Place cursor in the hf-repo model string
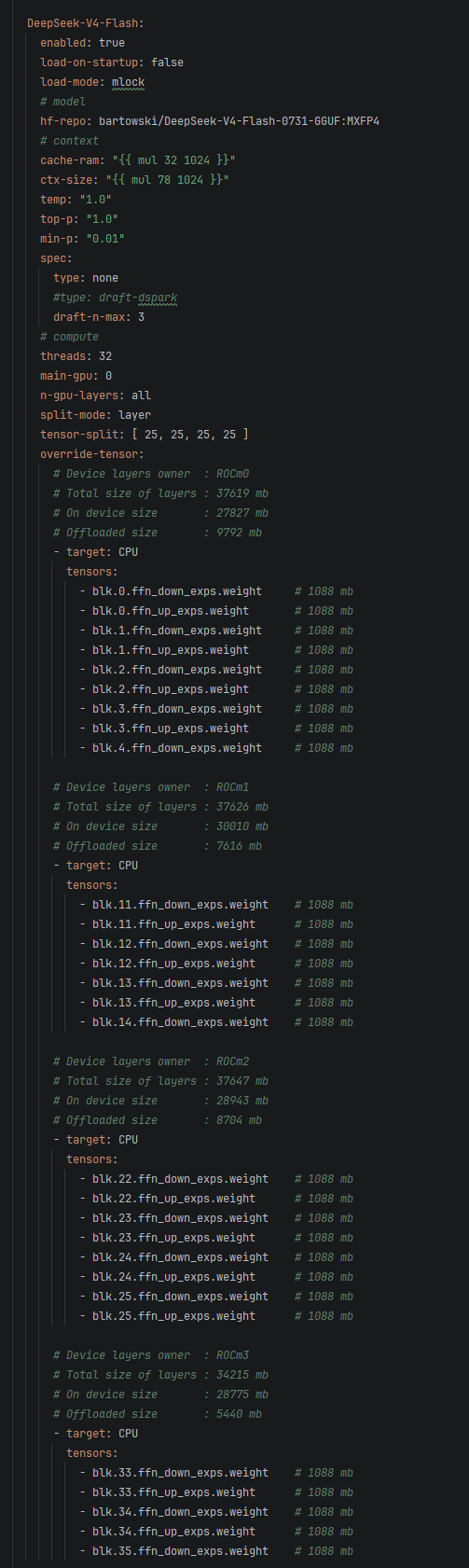This screenshot has width=469, height=1568. click(239, 121)
